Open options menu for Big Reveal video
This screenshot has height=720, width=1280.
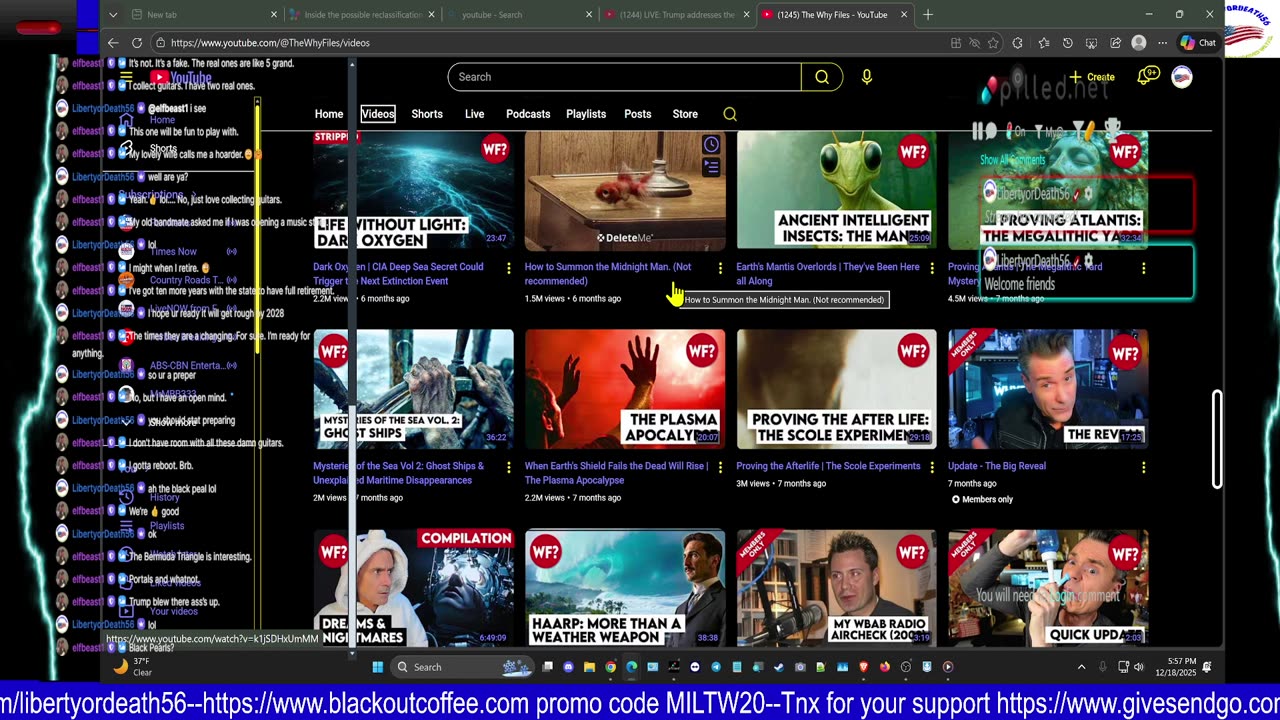tap(1143, 467)
